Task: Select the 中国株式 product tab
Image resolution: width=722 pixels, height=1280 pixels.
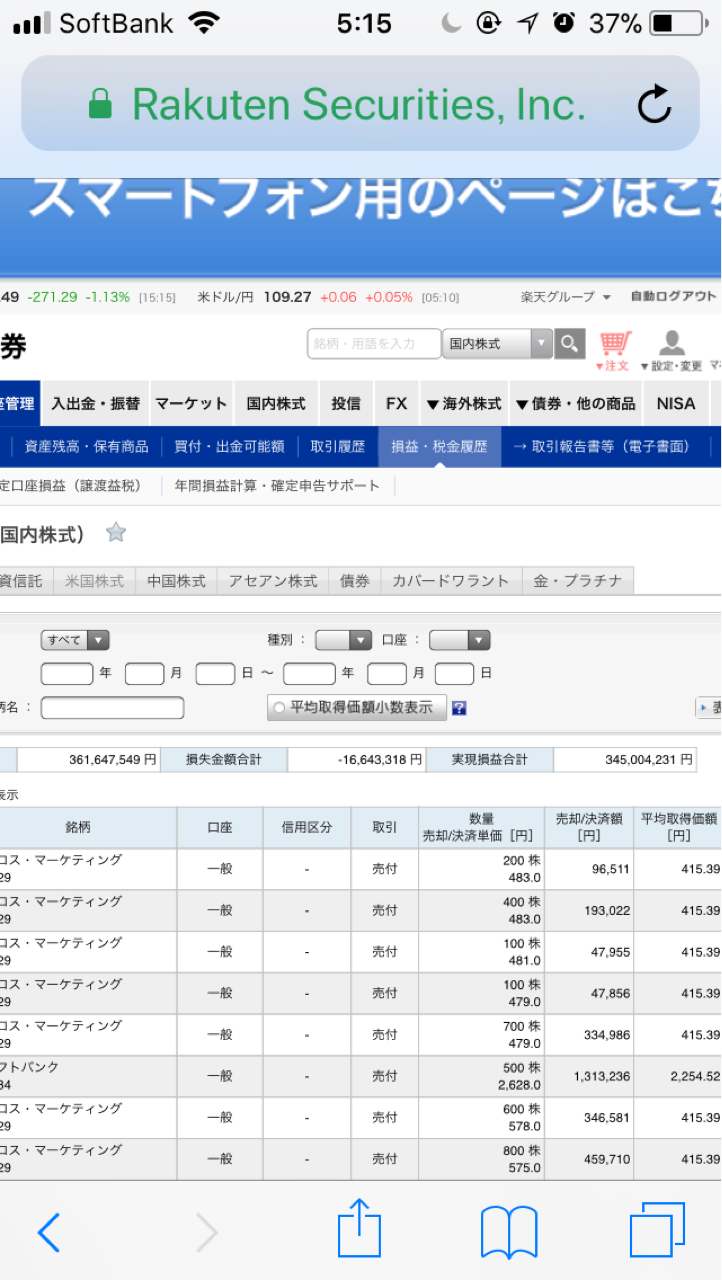Action: (176, 581)
